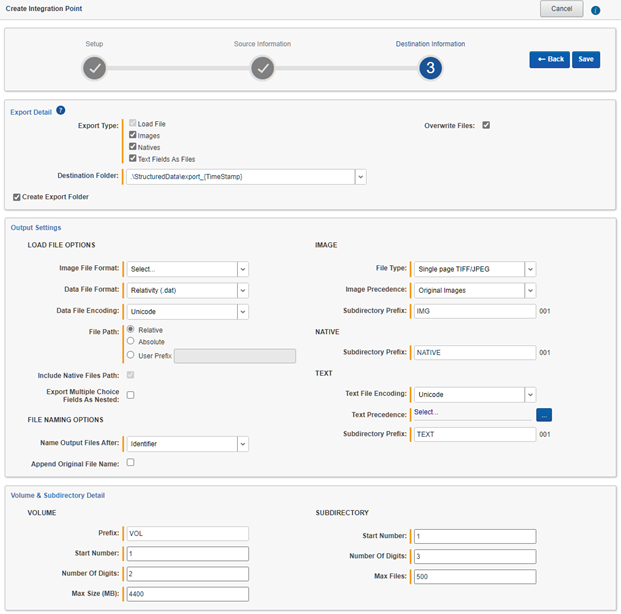Screen dimensions: 621x614
Task: Uncheck Overwrite Files checkbox
Action: point(486,125)
